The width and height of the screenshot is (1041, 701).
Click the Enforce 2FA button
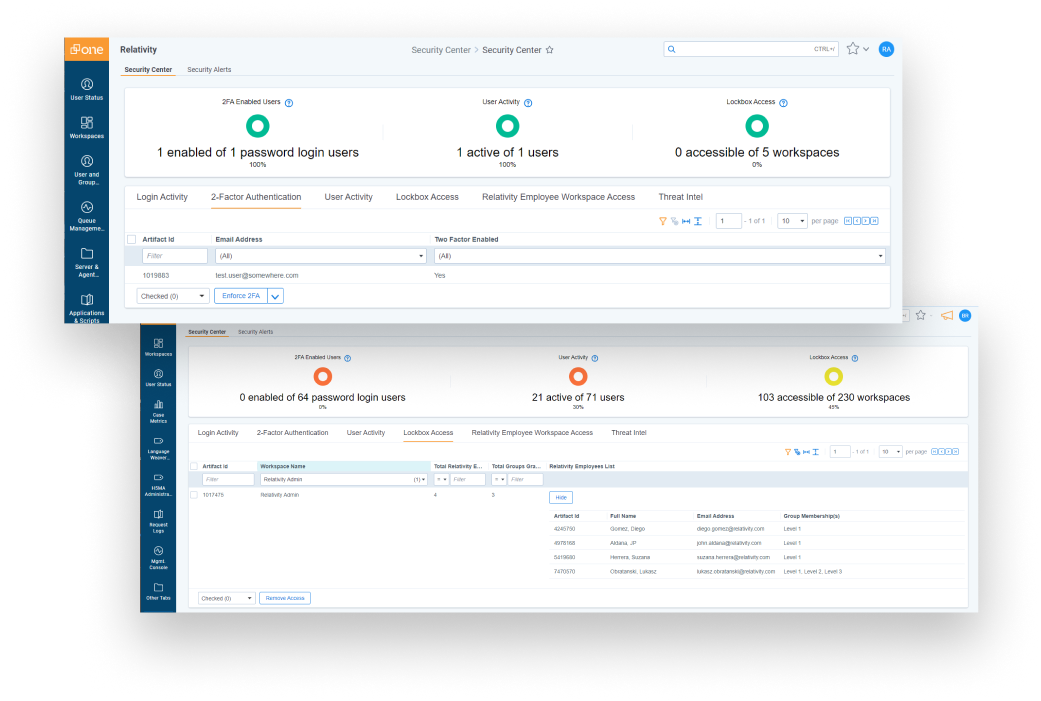241,296
